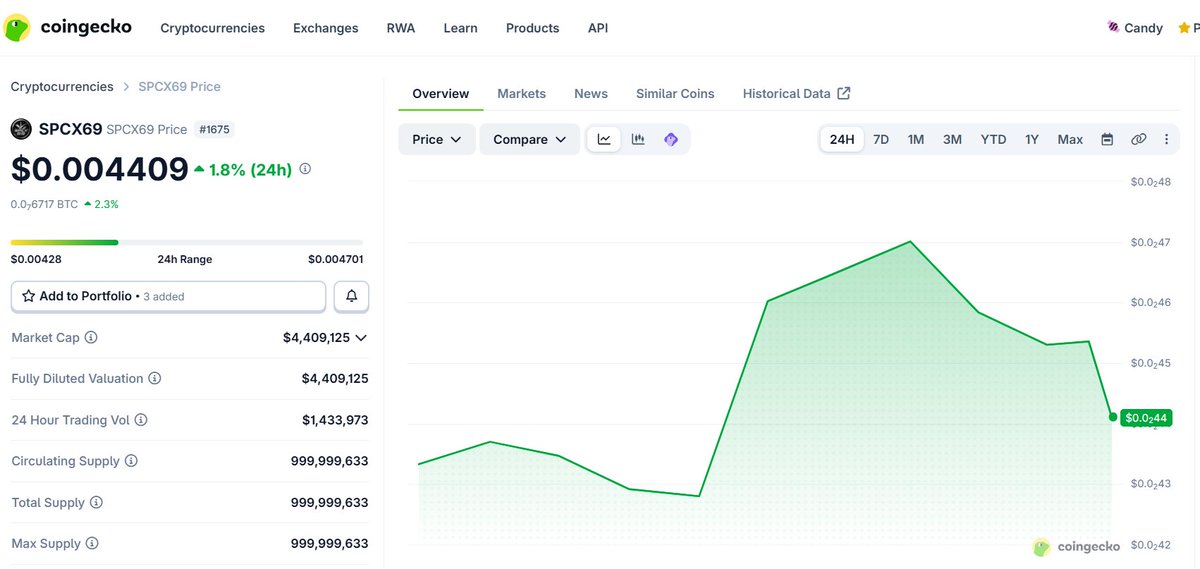The image size is (1200, 569).
Task: Select the line chart view toggle
Action: pyautogui.click(x=604, y=139)
